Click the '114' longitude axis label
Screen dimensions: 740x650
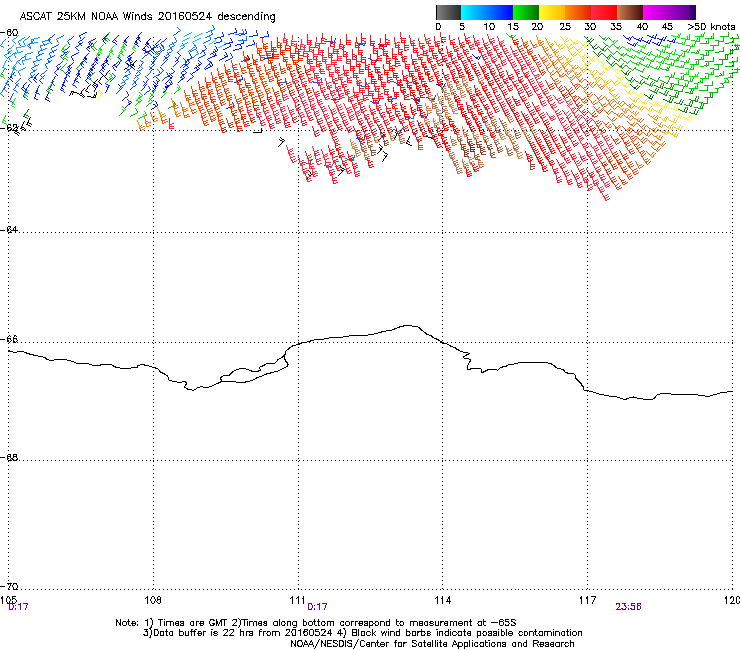(x=443, y=599)
